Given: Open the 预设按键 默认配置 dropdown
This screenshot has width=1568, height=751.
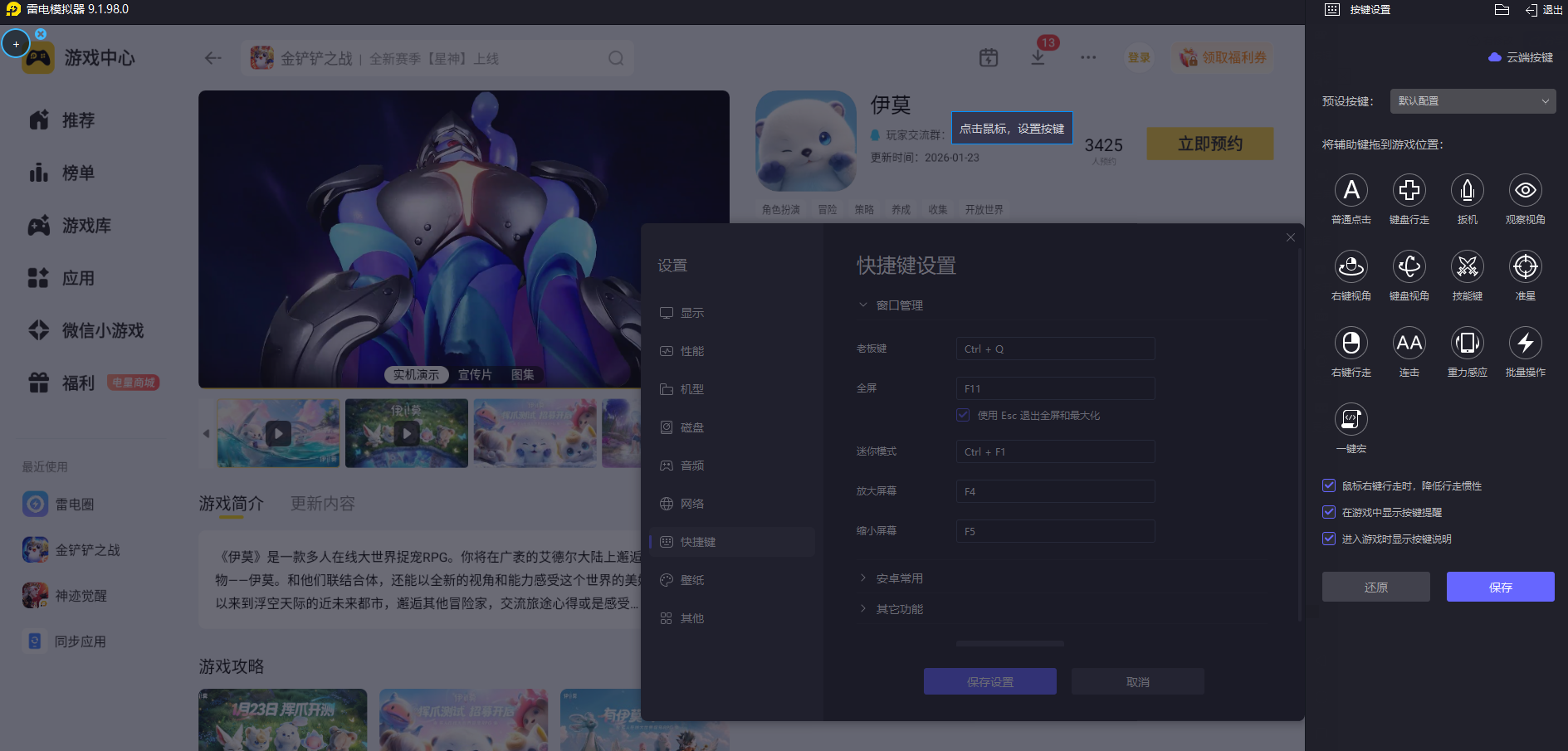Looking at the screenshot, I should 1473,101.
